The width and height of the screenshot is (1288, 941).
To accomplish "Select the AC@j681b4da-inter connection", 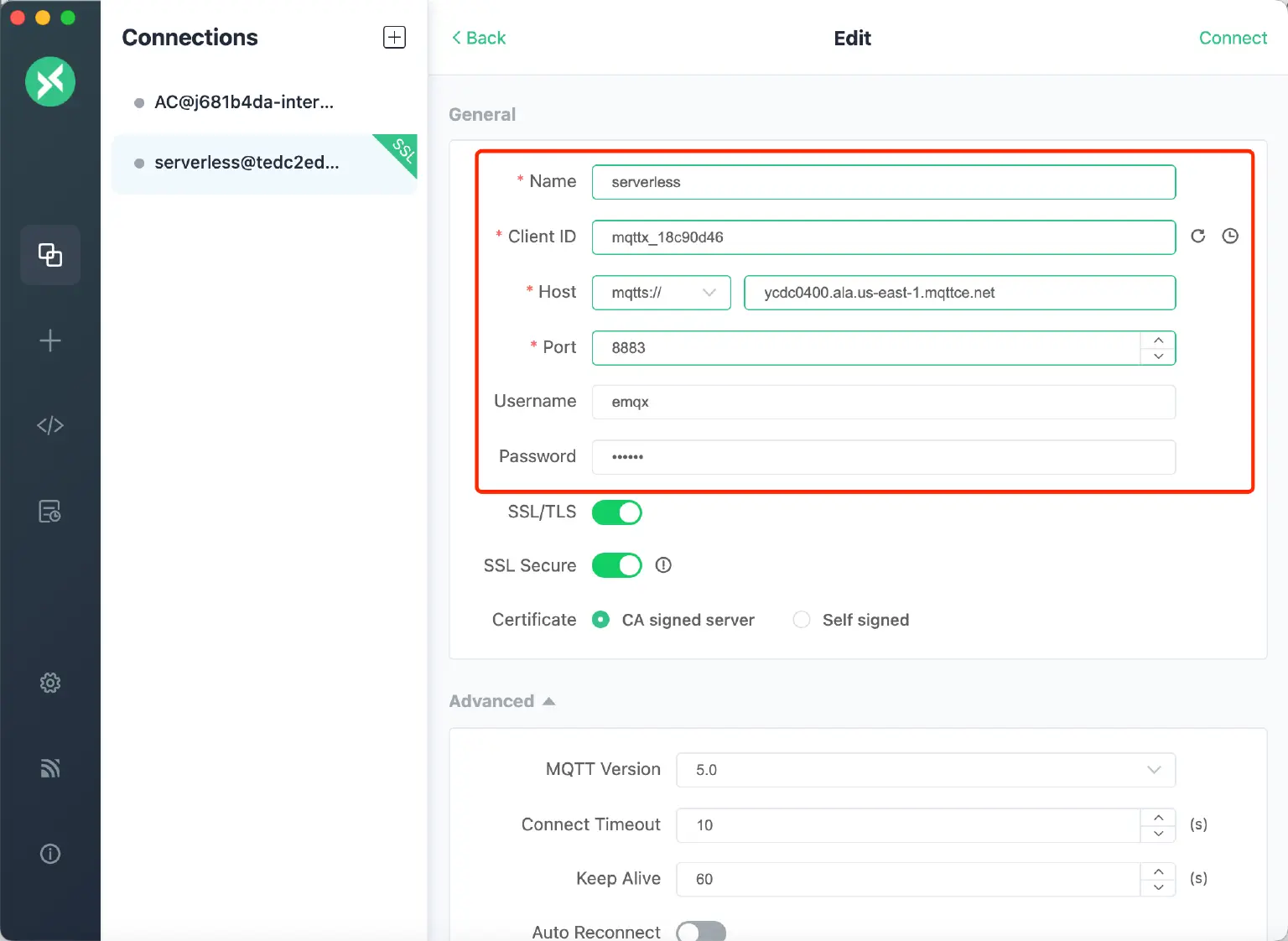I will 243,102.
